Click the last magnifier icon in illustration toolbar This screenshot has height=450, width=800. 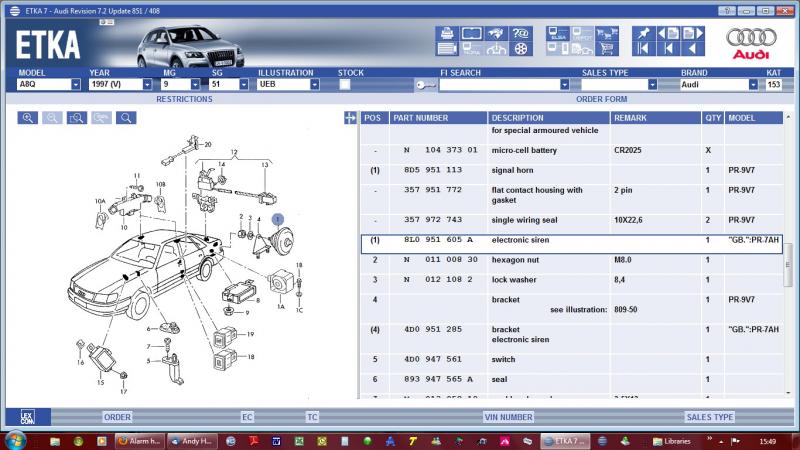[x=126, y=118]
